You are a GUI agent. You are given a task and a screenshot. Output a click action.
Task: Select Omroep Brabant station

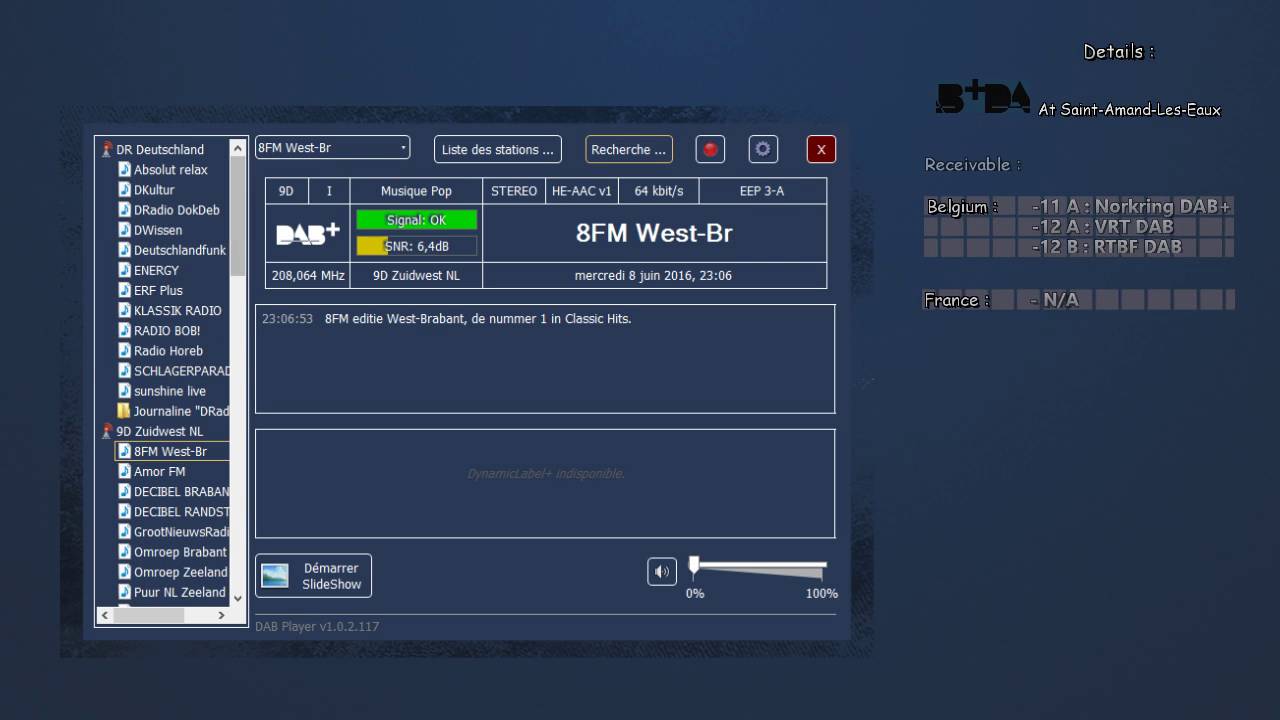[180, 552]
